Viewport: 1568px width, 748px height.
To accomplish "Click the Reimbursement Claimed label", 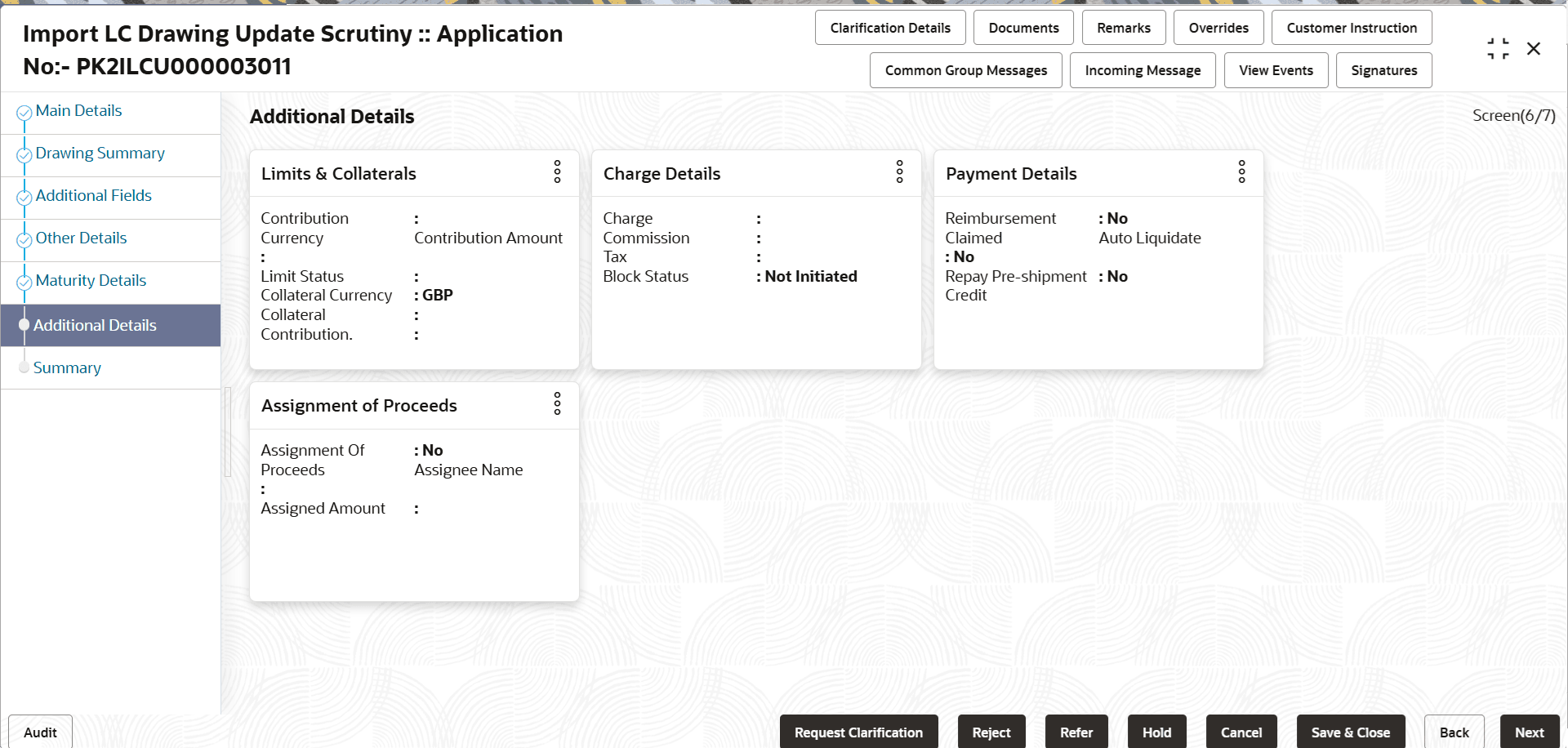I will [1000, 228].
